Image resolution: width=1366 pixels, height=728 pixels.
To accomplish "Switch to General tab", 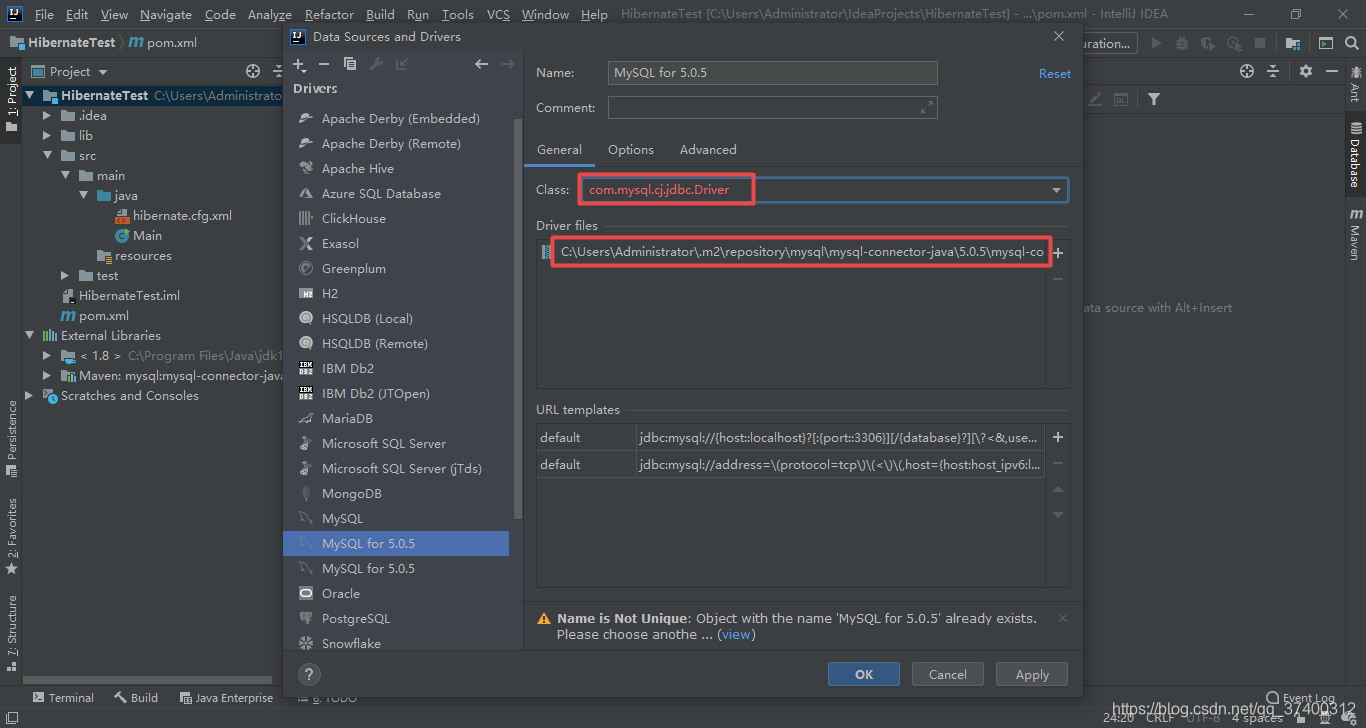I will pos(559,150).
